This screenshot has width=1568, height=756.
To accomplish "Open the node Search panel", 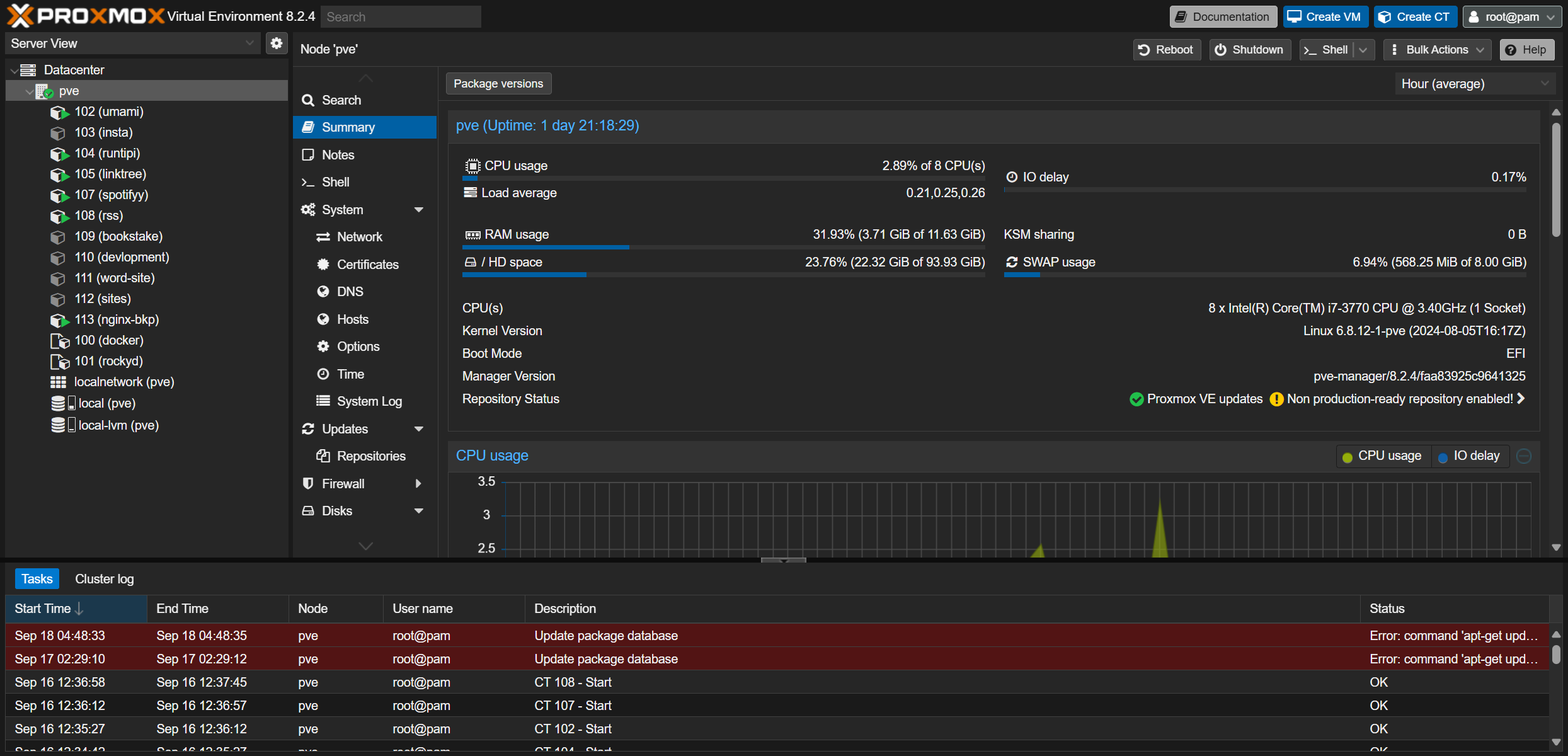I will pyautogui.click(x=364, y=100).
